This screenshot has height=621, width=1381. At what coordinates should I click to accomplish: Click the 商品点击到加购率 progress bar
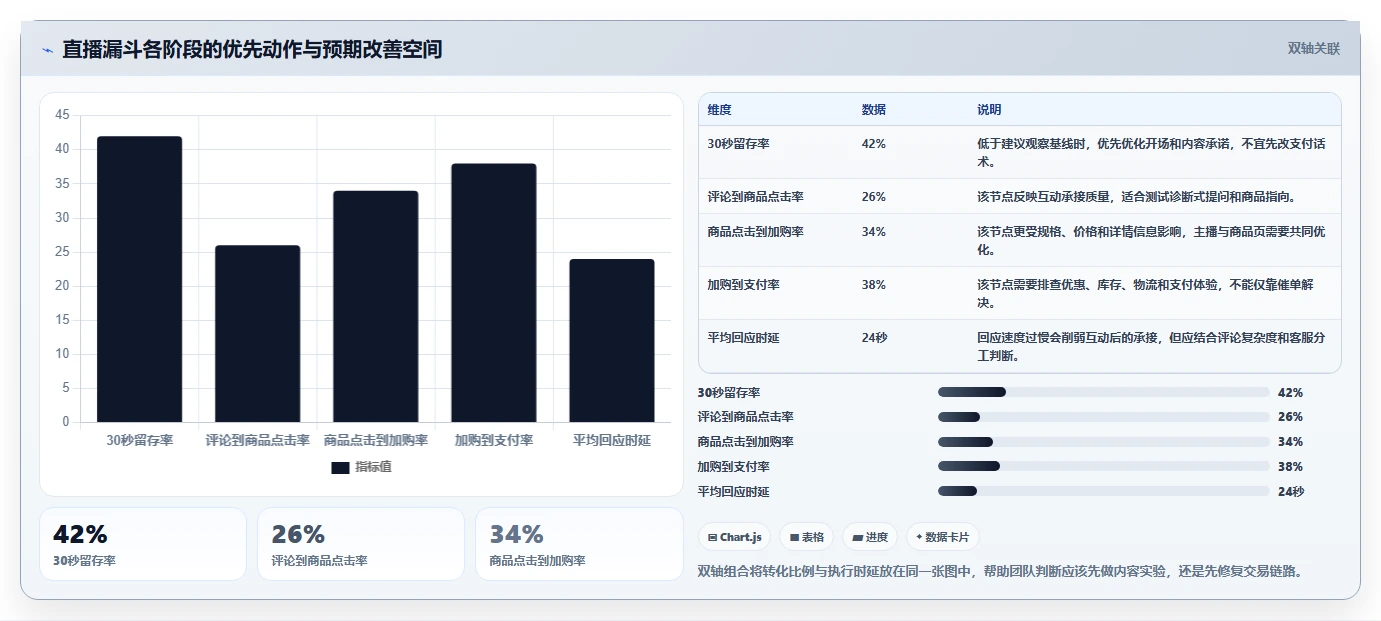[x=1103, y=442]
